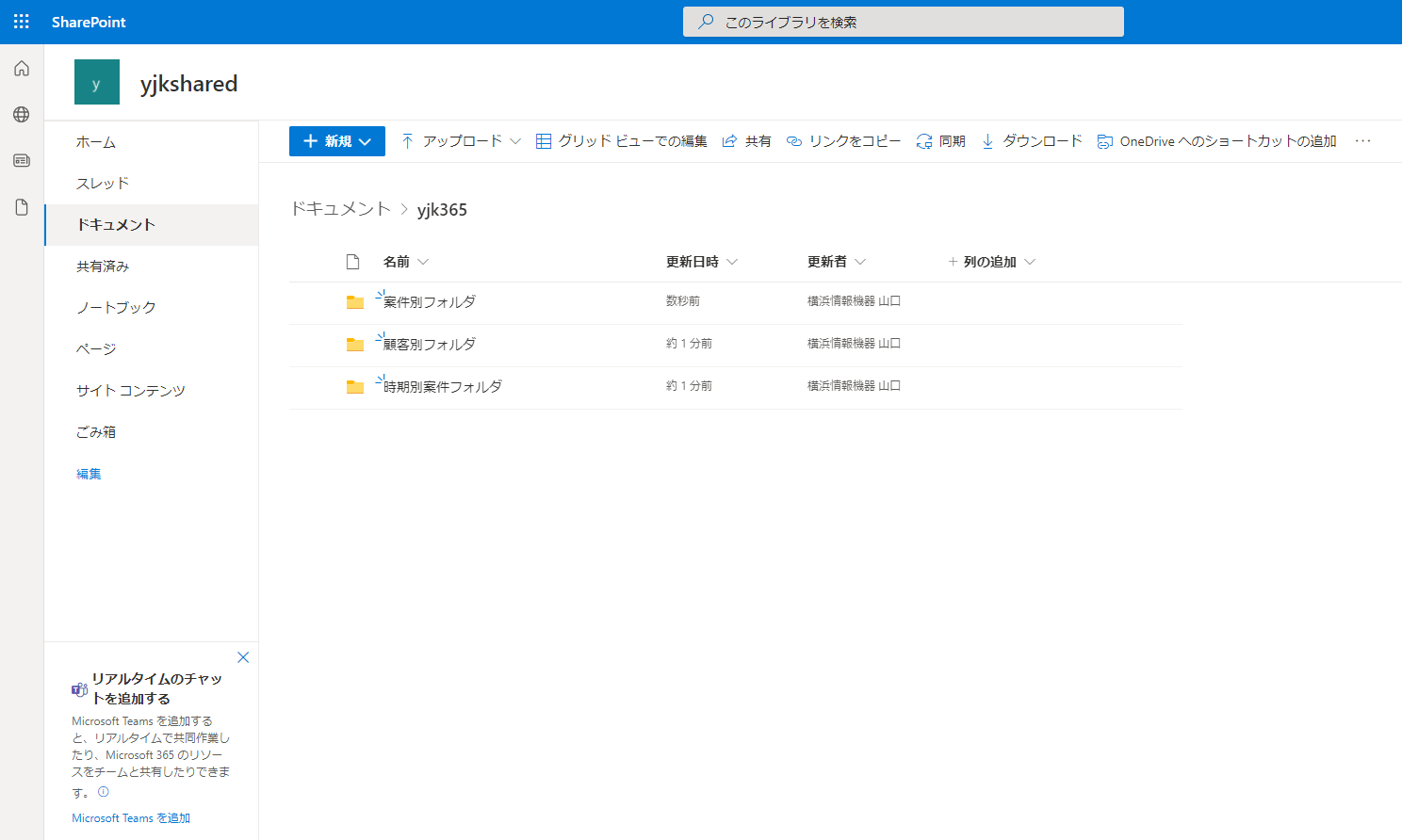Open the 更新日時 column sort menu

701,262
